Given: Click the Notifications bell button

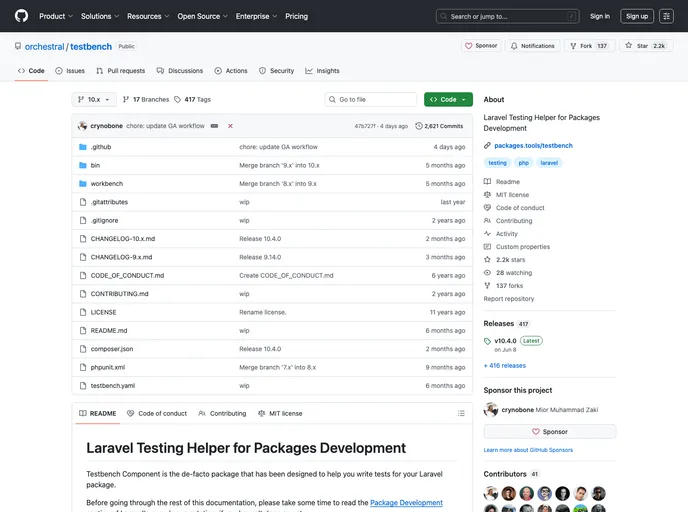Looking at the screenshot, I should point(532,46).
